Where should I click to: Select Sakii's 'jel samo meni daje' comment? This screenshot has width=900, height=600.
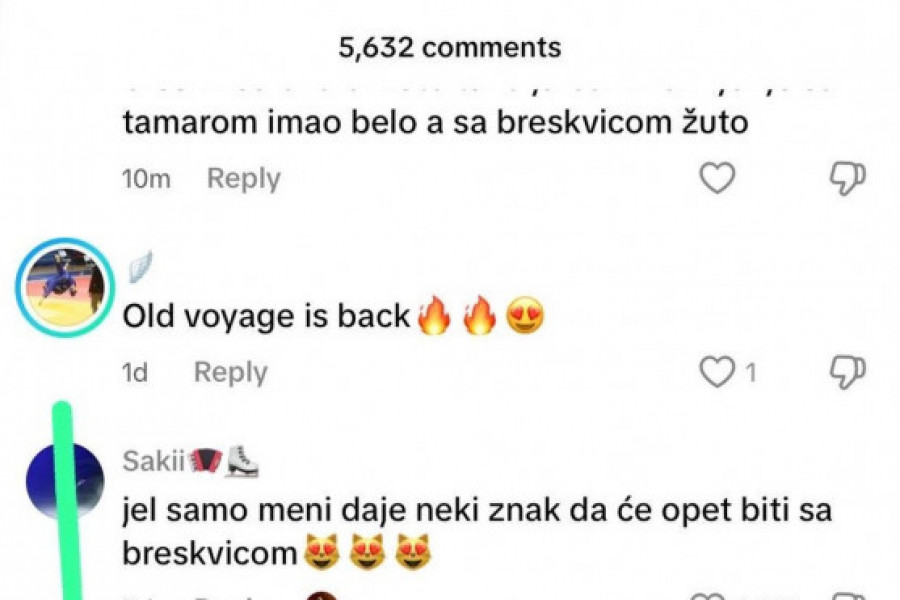click(476, 531)
